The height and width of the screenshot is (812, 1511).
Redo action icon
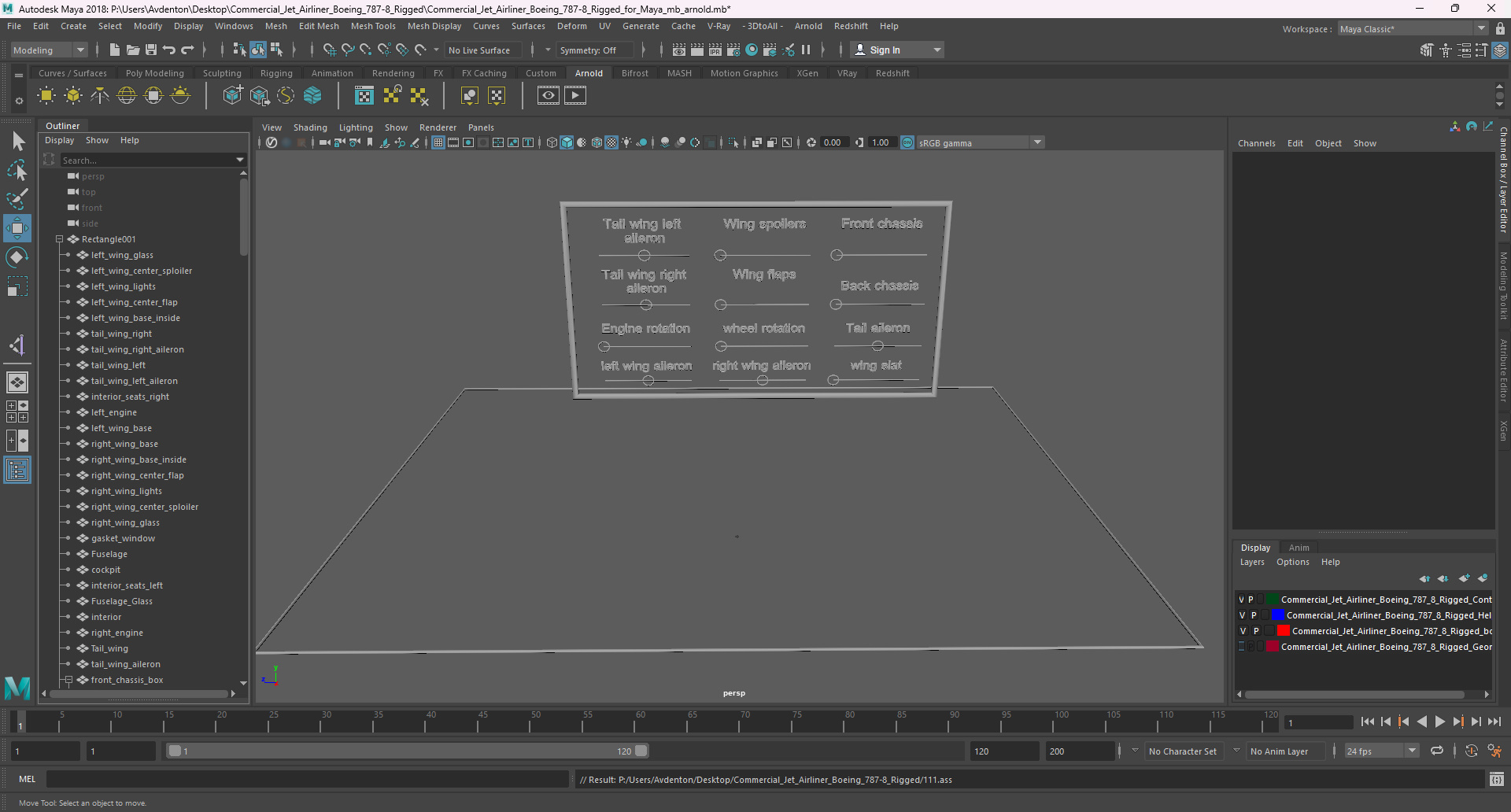[187, 50]
